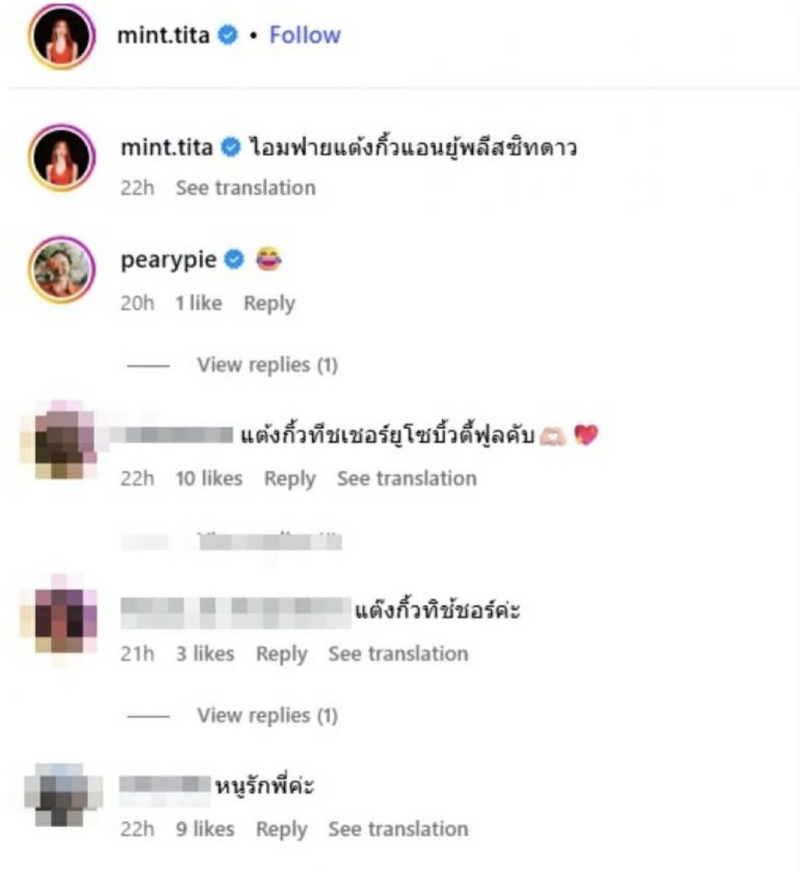Reply to the comment with 9 likes
Screen dimensions: 800x872
281,829
